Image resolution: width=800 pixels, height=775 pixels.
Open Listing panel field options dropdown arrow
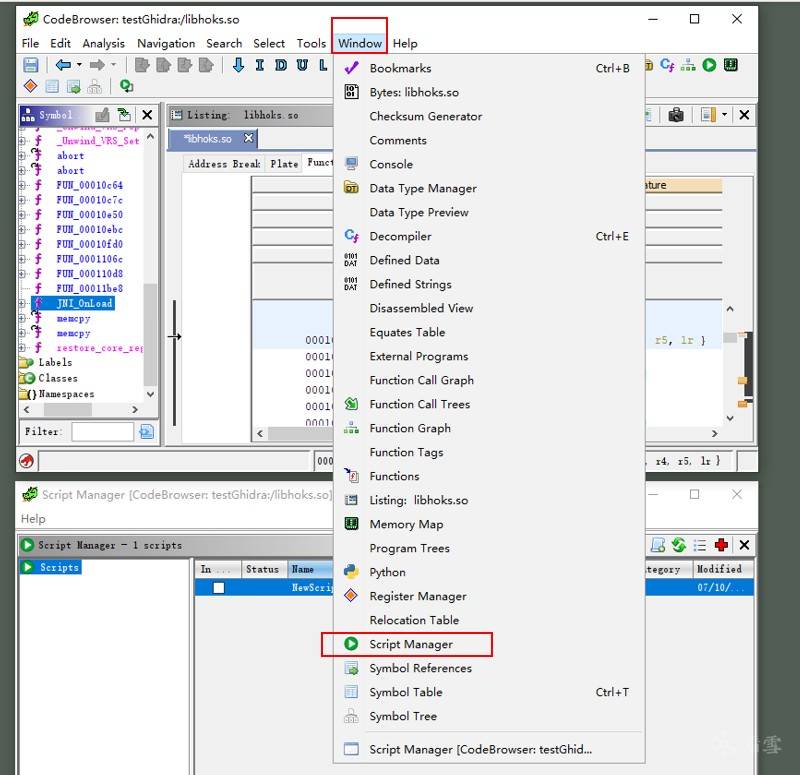724,115
